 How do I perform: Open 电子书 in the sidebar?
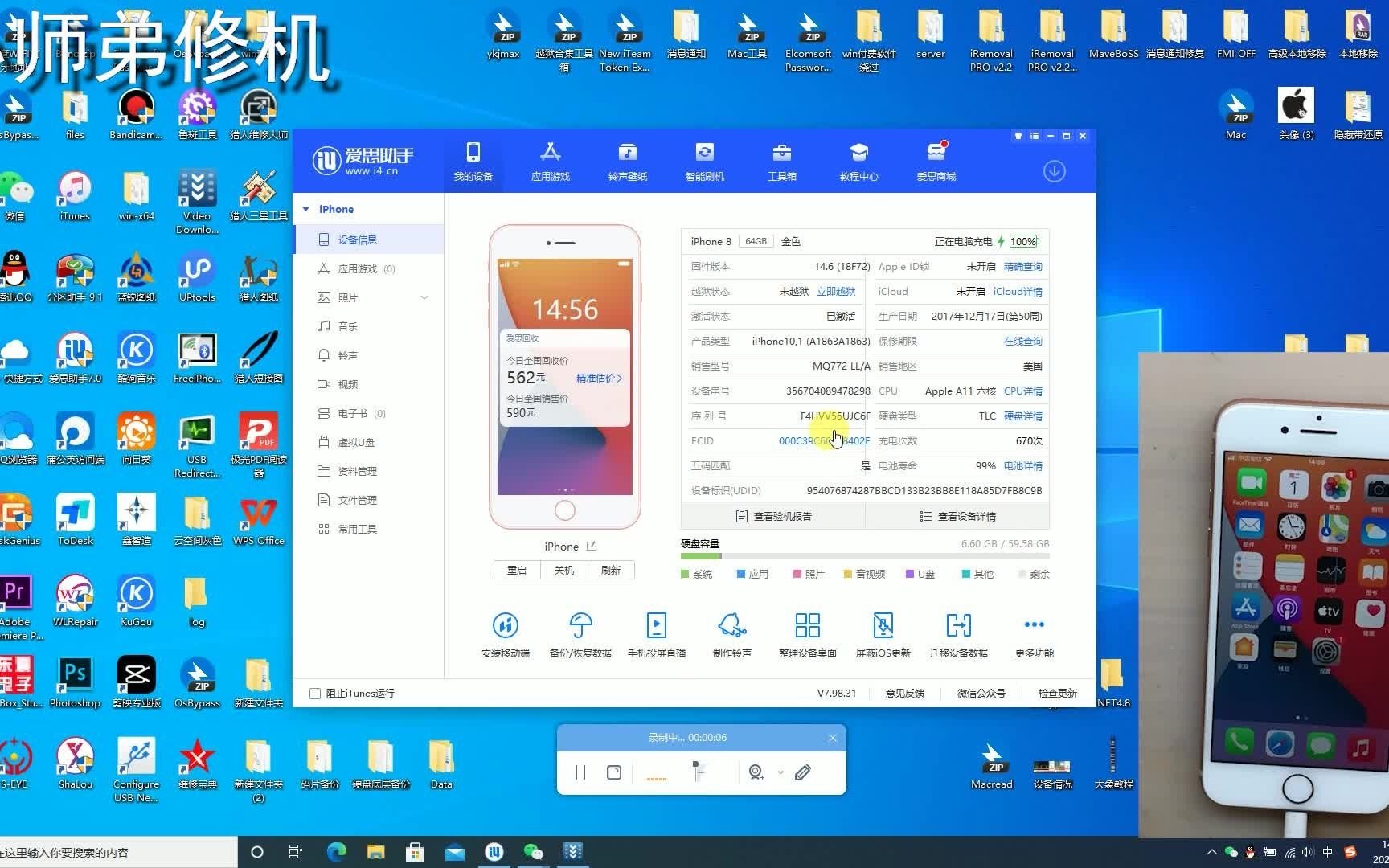(368, 413)
